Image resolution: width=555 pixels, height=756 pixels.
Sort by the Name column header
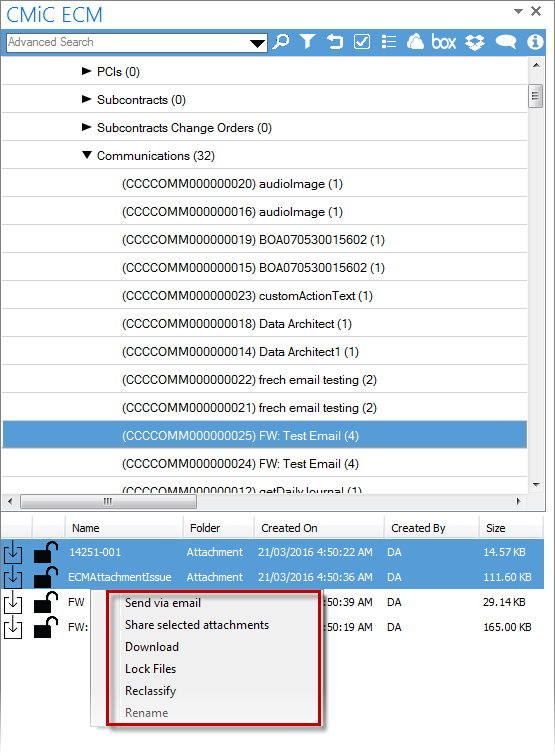(x=124, y=528)
